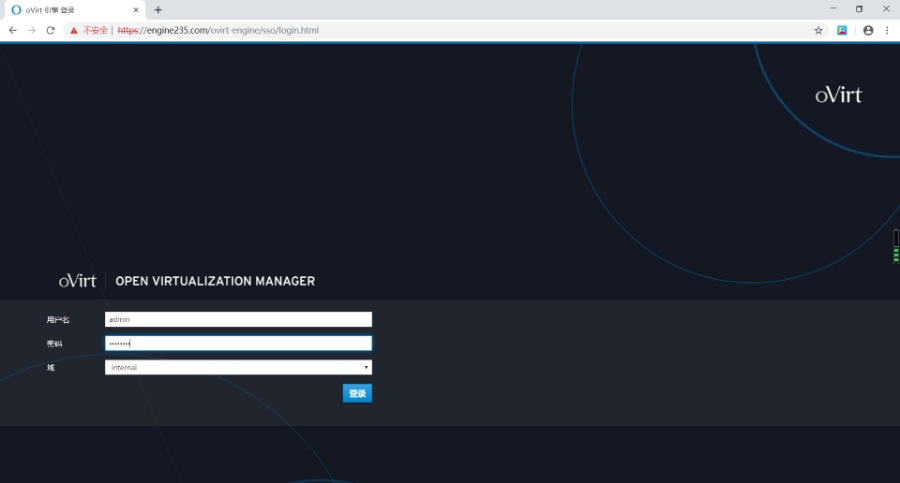Image resolution: width=900 pixels, height=483 pixels.
Task: Click the 不安全 security label
Action: tap(95, 30)
